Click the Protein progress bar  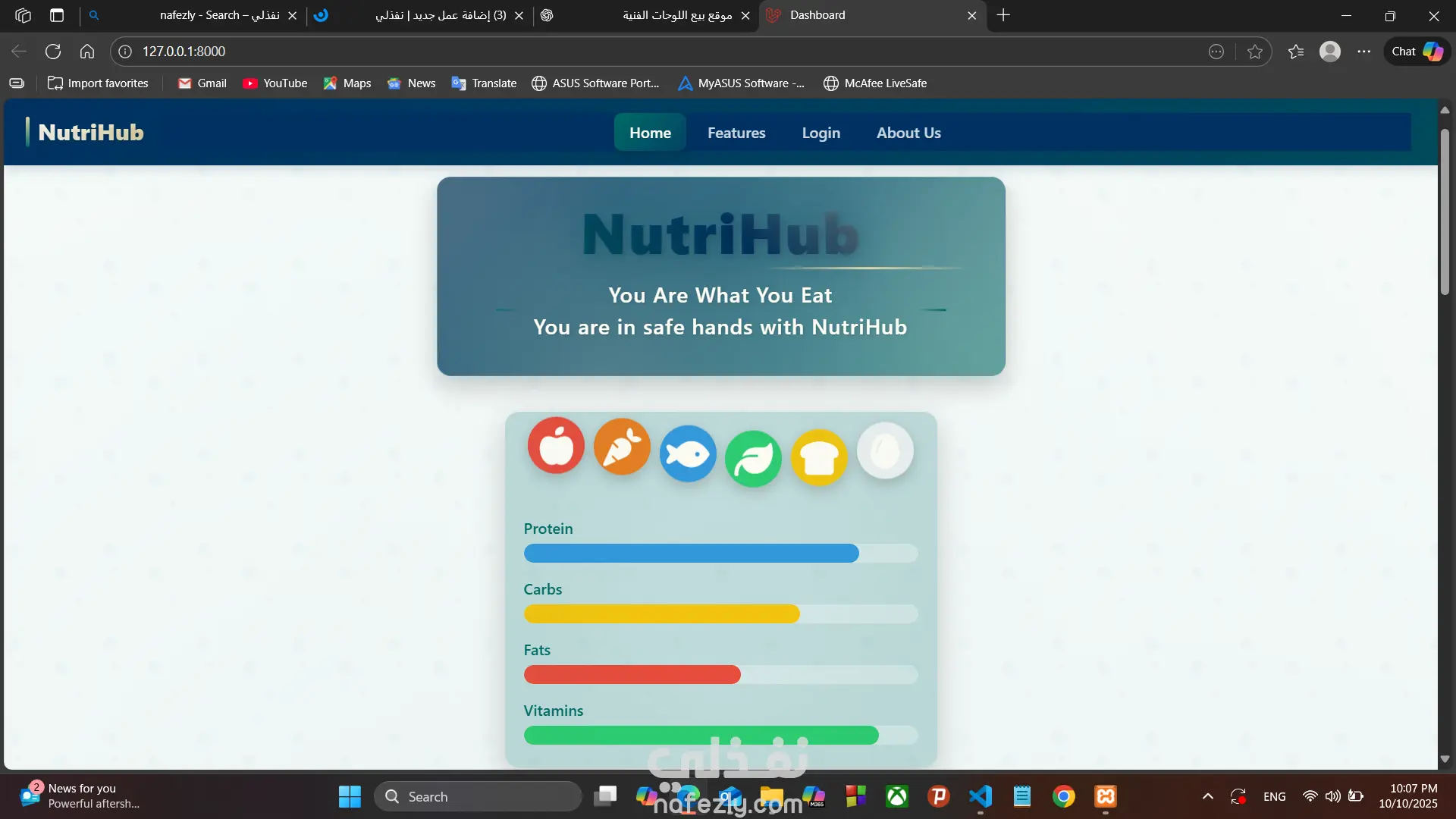point(720,554)
